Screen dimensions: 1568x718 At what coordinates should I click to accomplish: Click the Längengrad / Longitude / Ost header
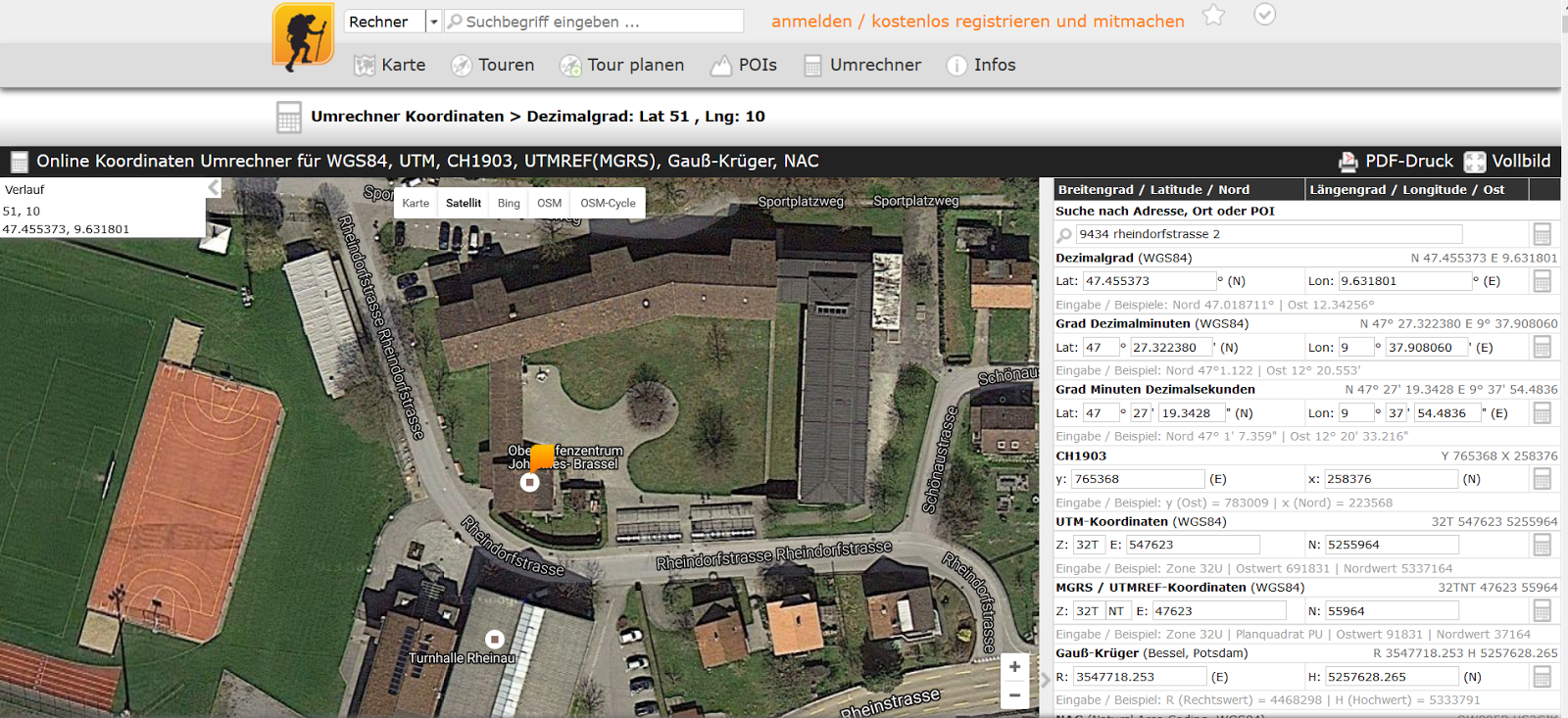coord(1418,189)
